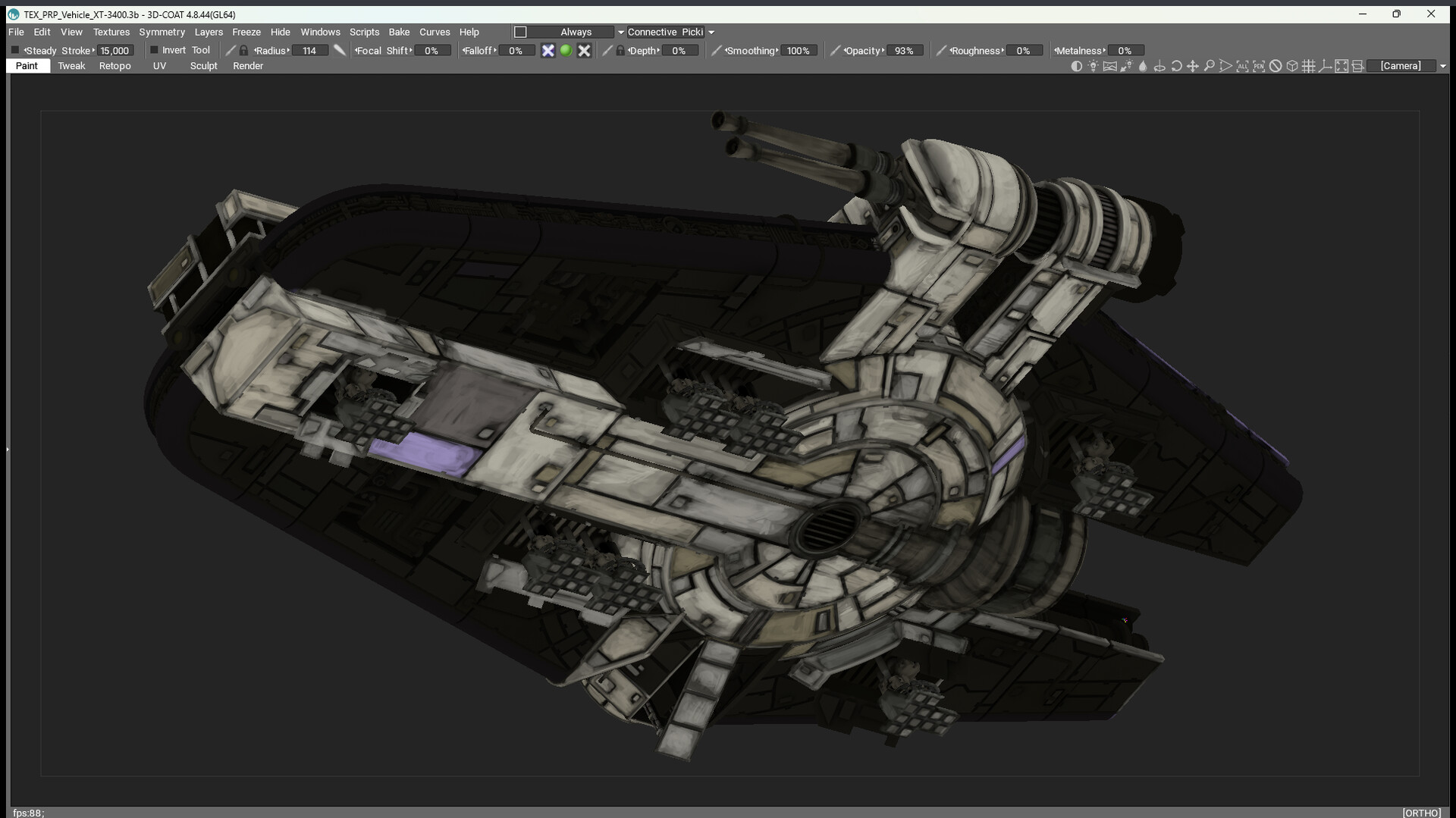The height and width of the screenshot is (818, 1456).
Task: Click the Smoothing value 100%
Action: (798, 51)
